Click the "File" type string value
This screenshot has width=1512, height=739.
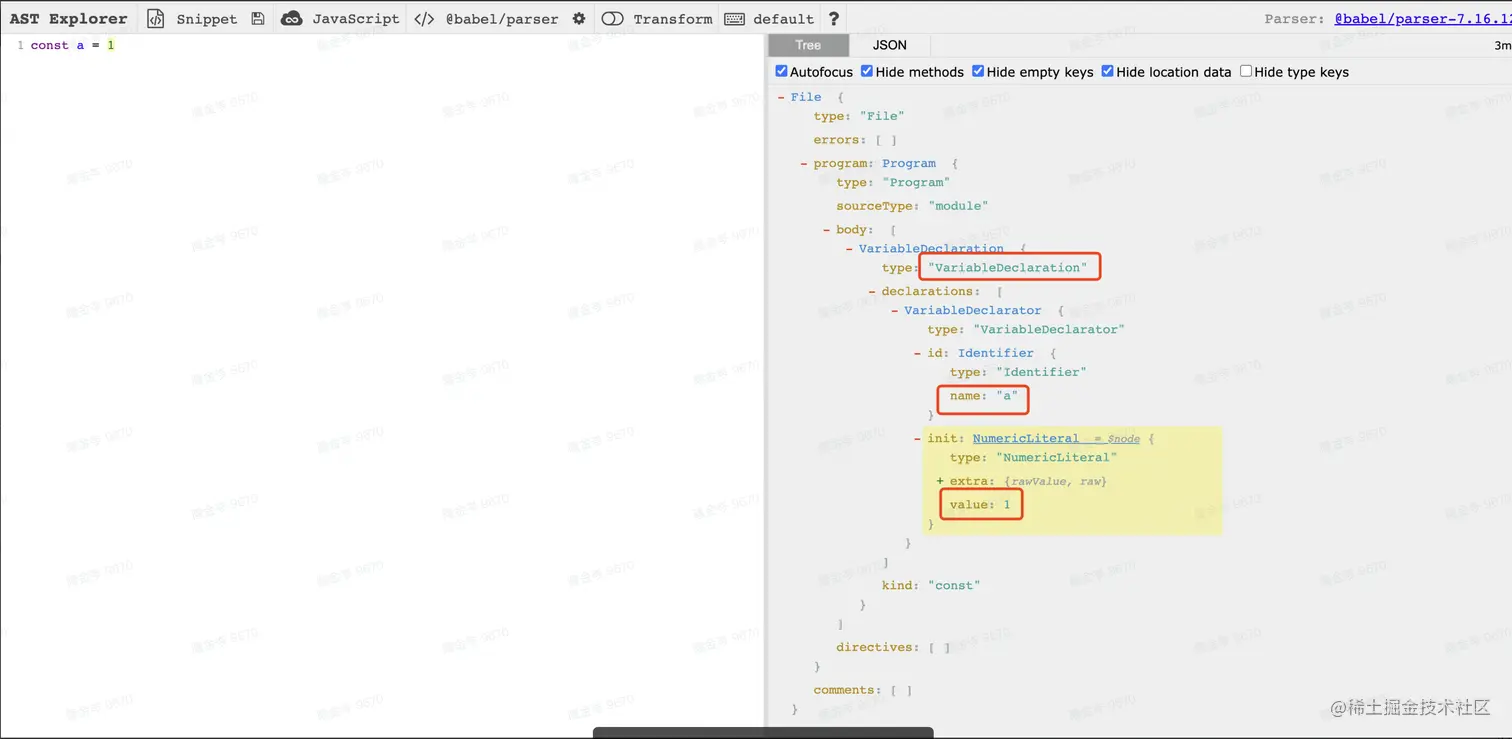coord(882,116)
